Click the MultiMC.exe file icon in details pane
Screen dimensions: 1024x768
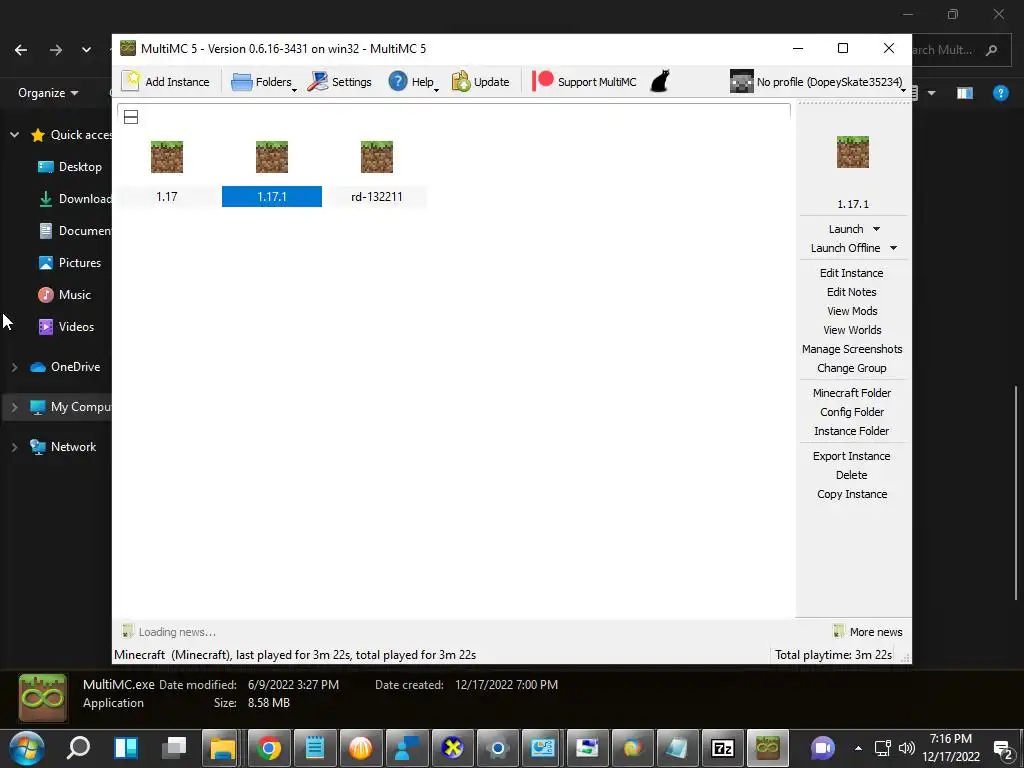pos(42,698)
